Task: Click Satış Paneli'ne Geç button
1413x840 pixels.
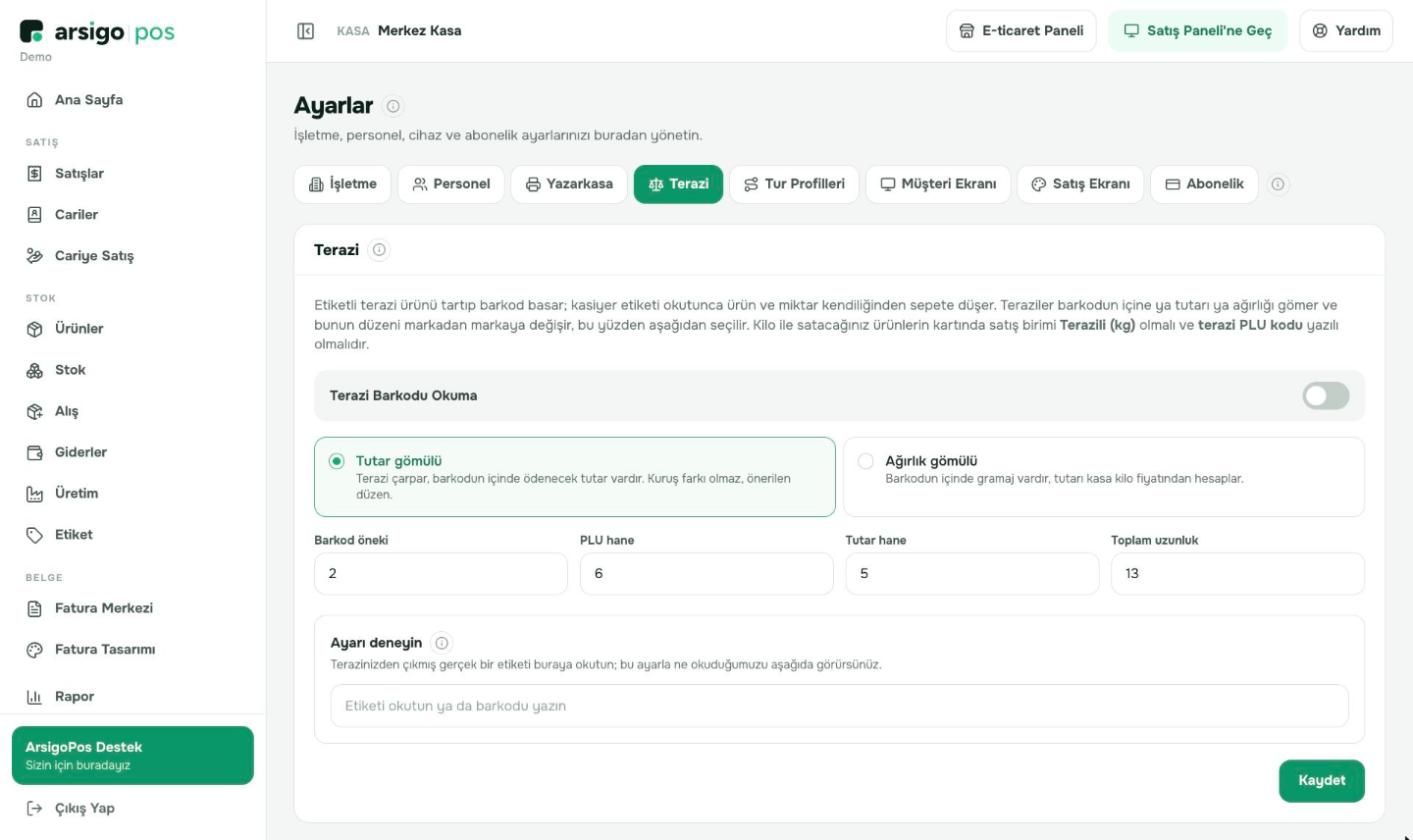Action: coord(1197,31)
